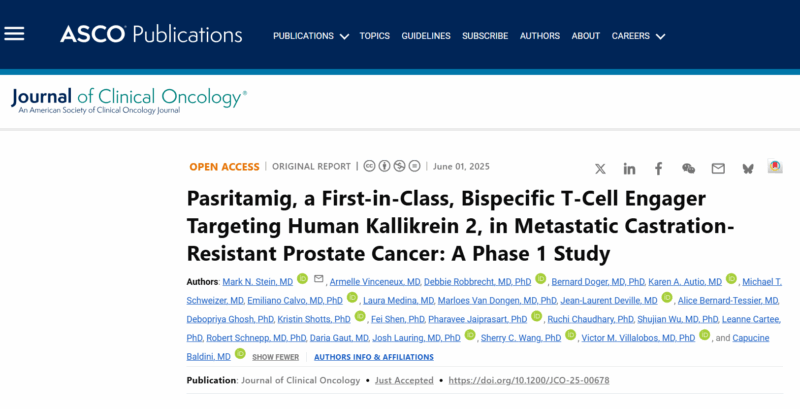Share article on X (Twitter)
800x409 pixels.
point(600,169)
